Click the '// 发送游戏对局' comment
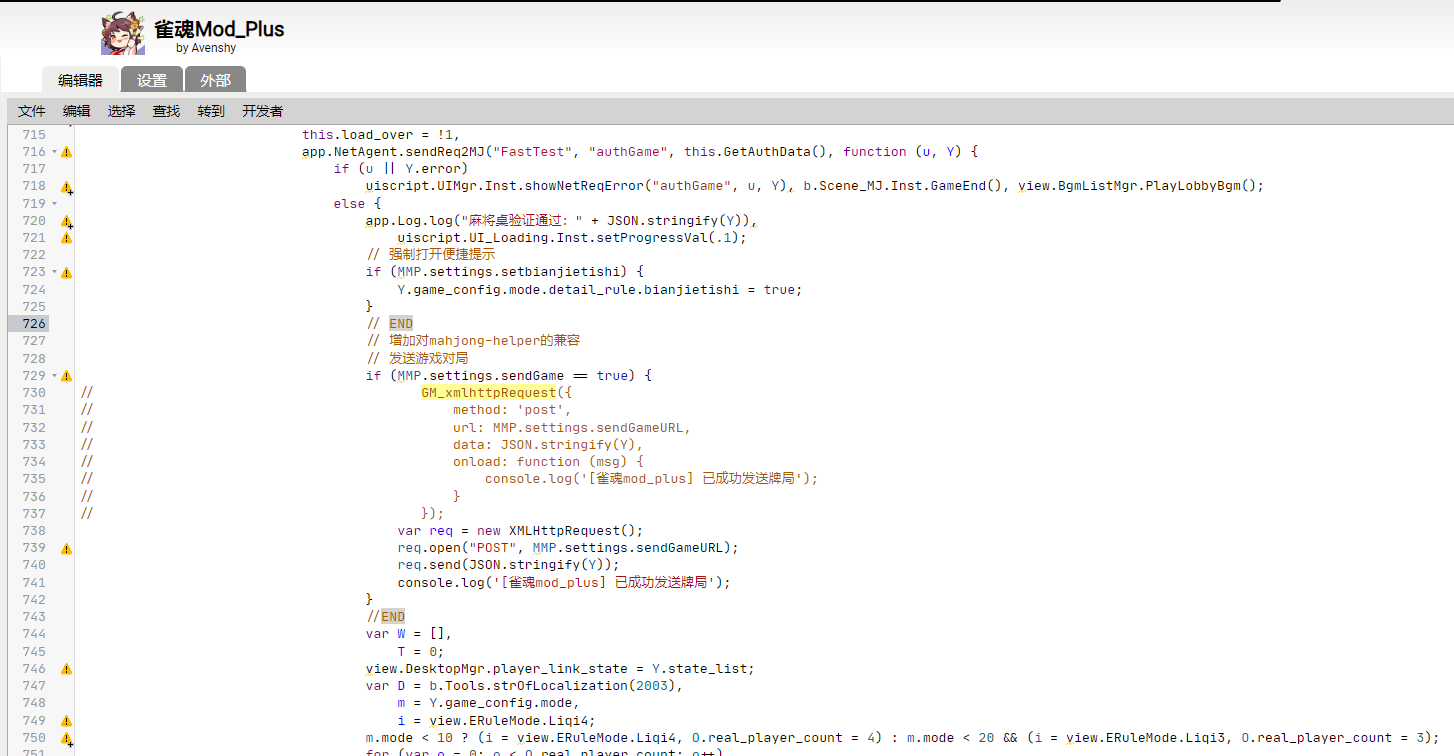The height and width of the screenshot is (756, 1454). pyautogui.click(x=417, y=358)
